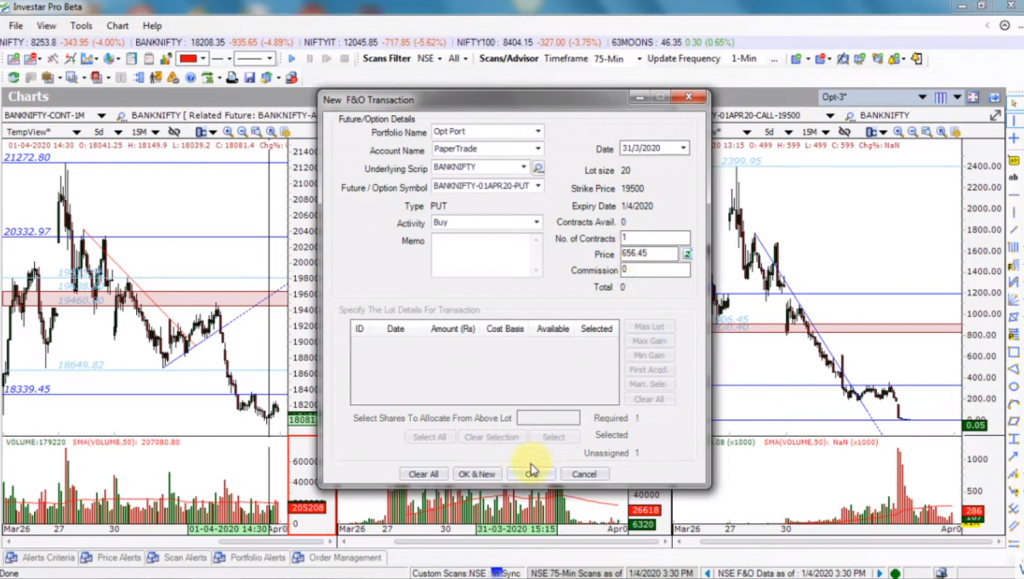Open the Opt-3 layout dropdown
The image size is (1024, 579).
(x=921, y=97)
